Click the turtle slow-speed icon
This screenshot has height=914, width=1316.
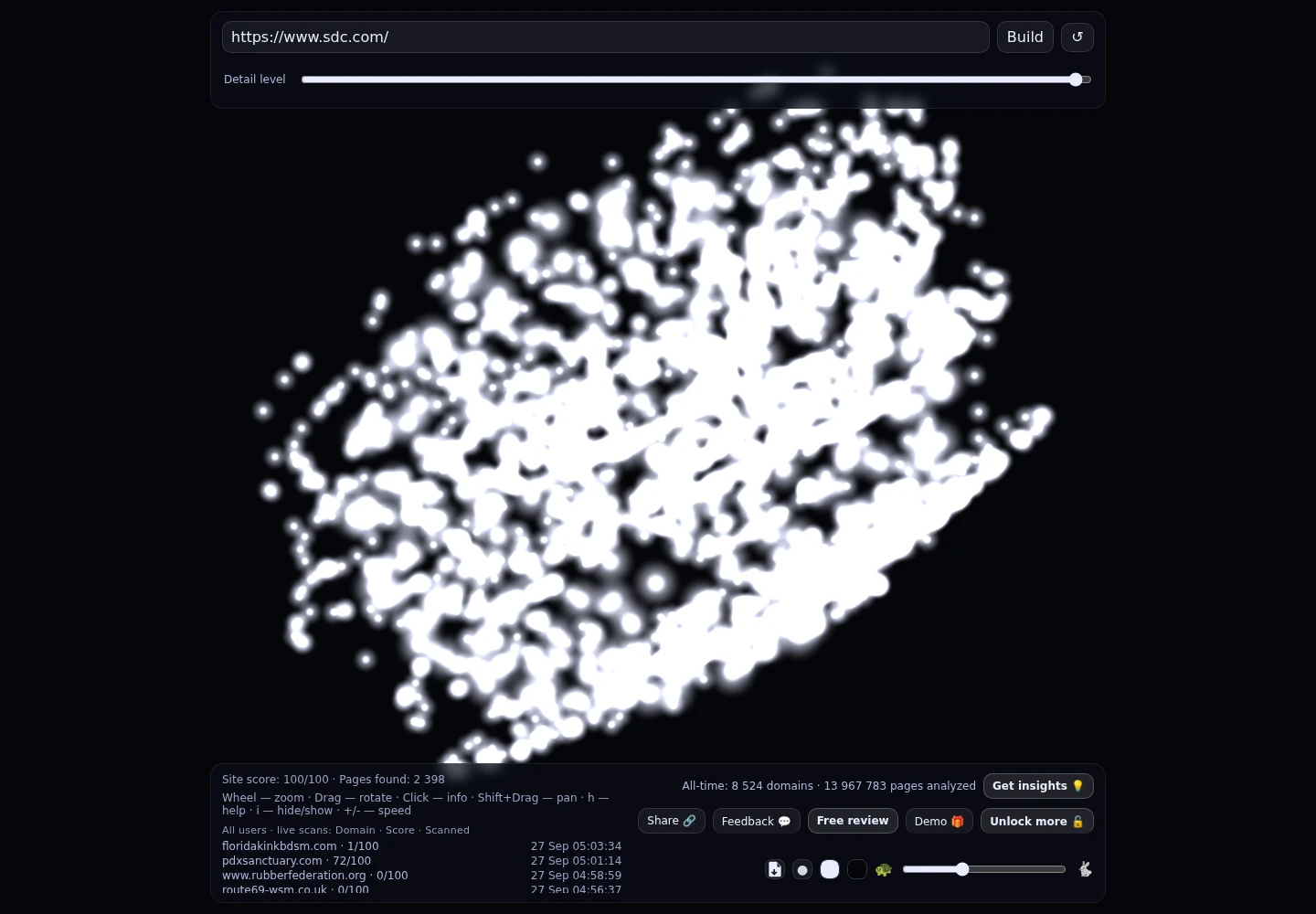pos(883,869)
